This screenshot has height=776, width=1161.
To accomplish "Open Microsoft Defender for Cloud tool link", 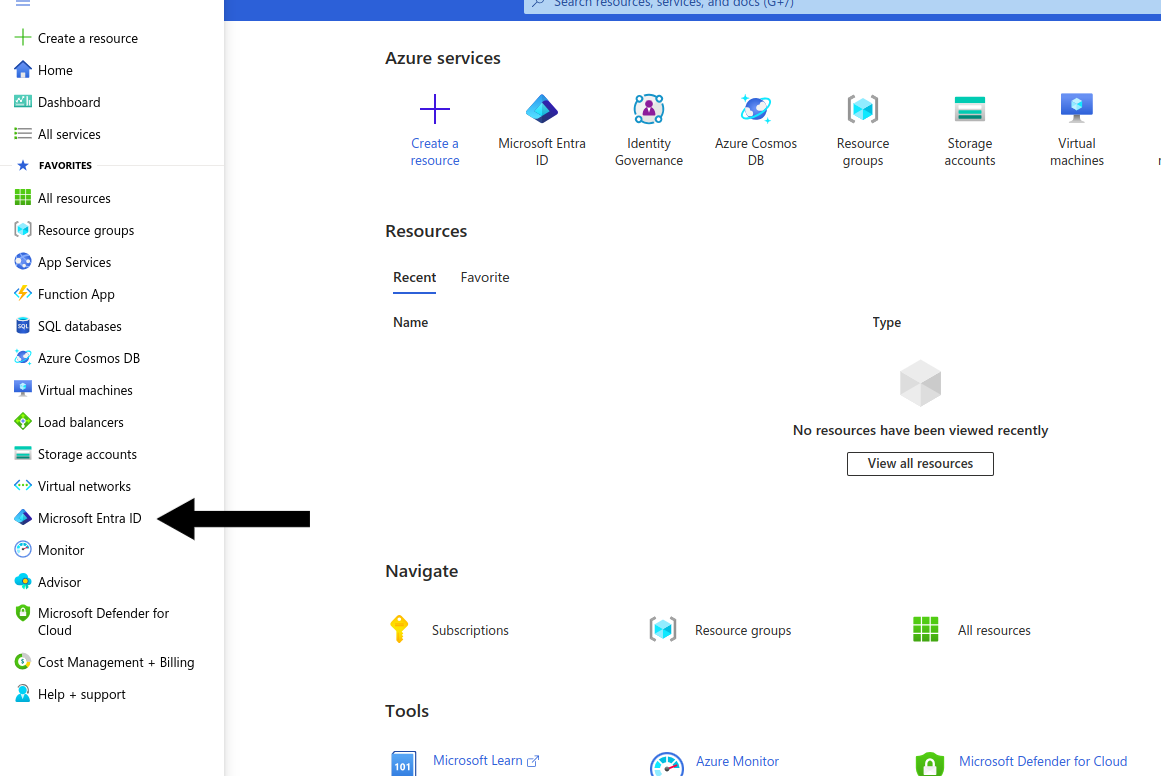I will pyautogui.click(x=1042, y=762).
